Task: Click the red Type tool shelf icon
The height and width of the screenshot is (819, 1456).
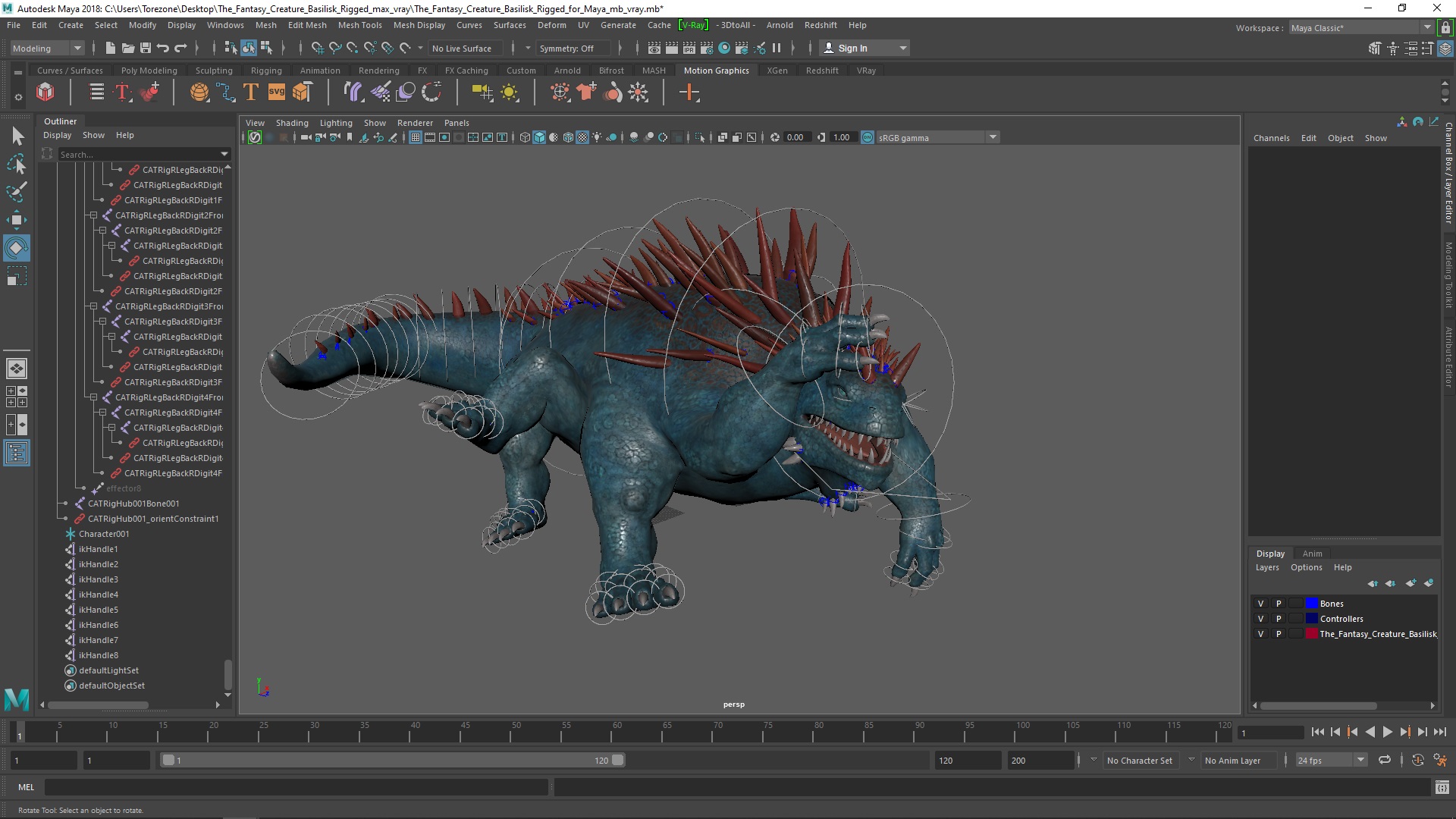Action: [122, 93]
